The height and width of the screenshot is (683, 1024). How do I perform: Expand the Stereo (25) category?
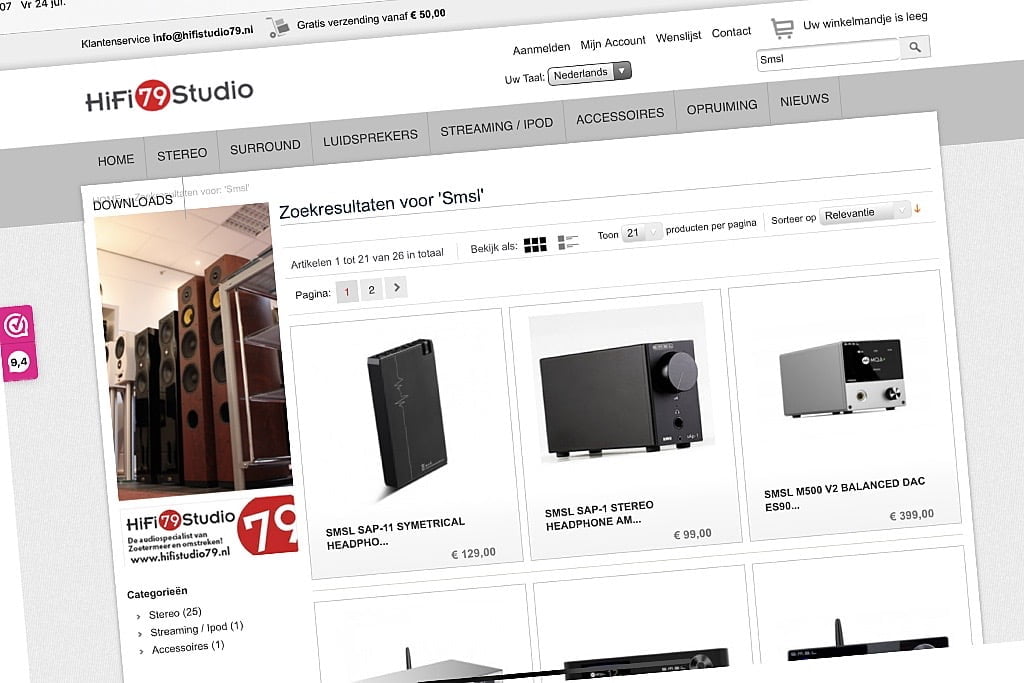[x=174, y=613]
